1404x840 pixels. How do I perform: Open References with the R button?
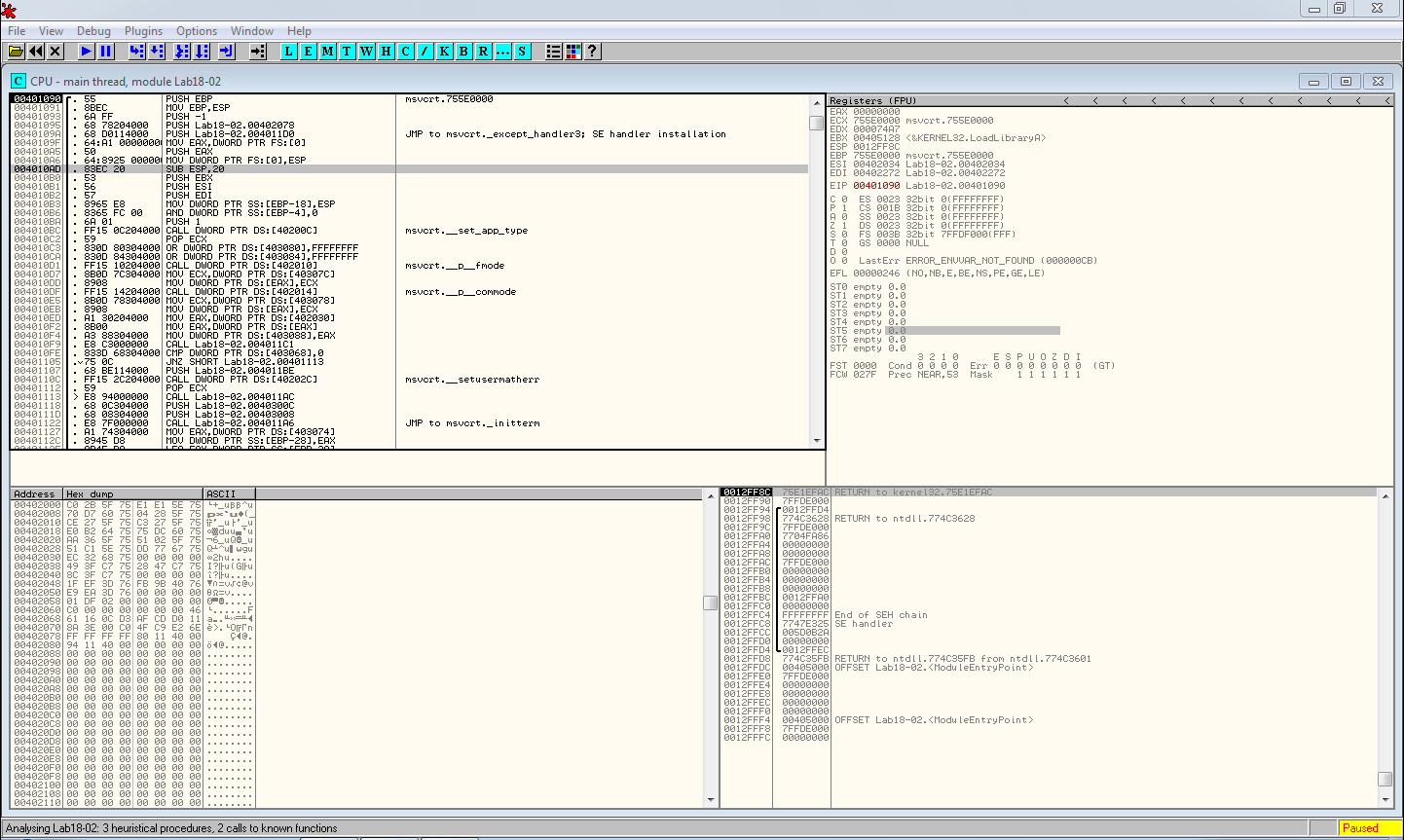click(x=484, y=51)
